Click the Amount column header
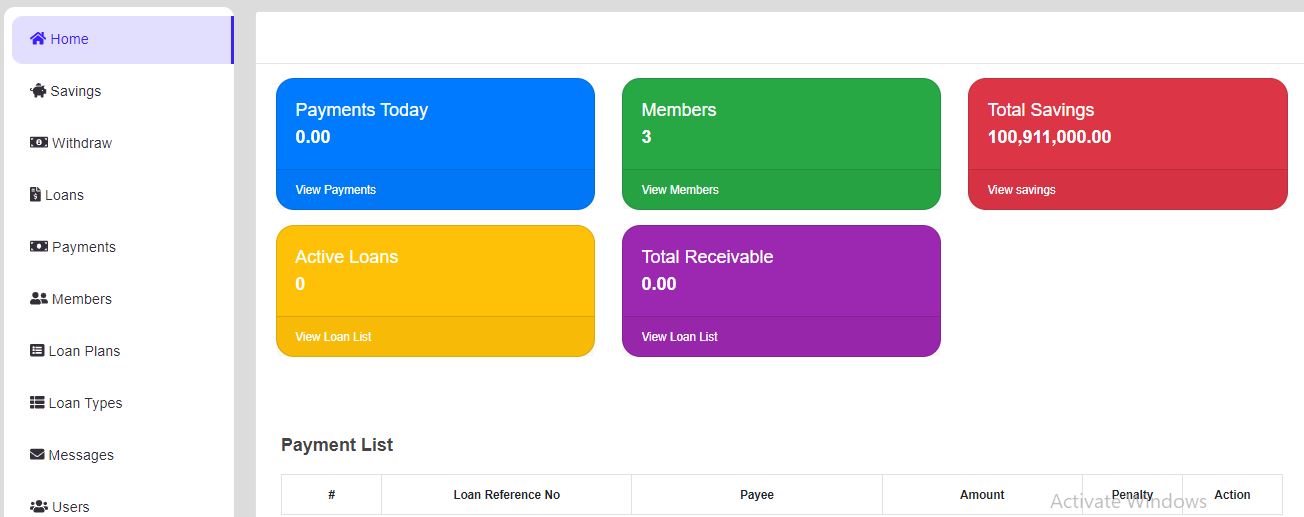Screen dimensions: 1304x517 click(x=982, y=495)
